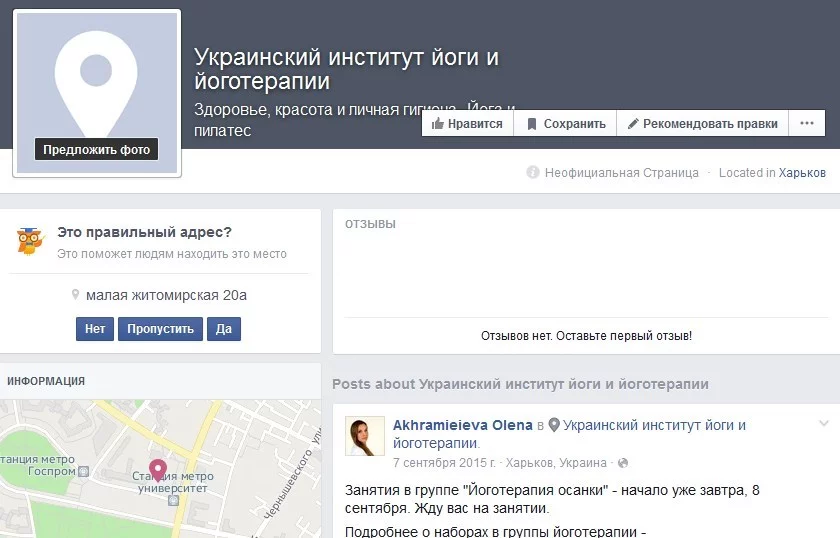Open the three-dots more options menu
840x538 pixels.
pos(807,124)
